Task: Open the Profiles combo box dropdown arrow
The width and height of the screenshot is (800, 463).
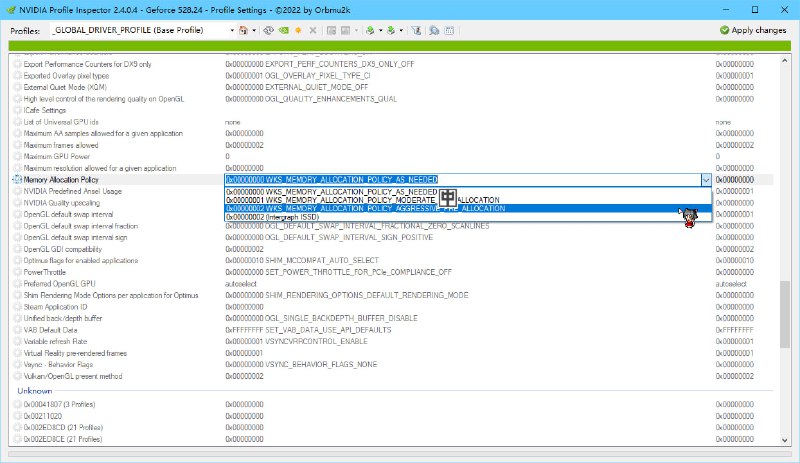Action: click(x=227, y=30)
